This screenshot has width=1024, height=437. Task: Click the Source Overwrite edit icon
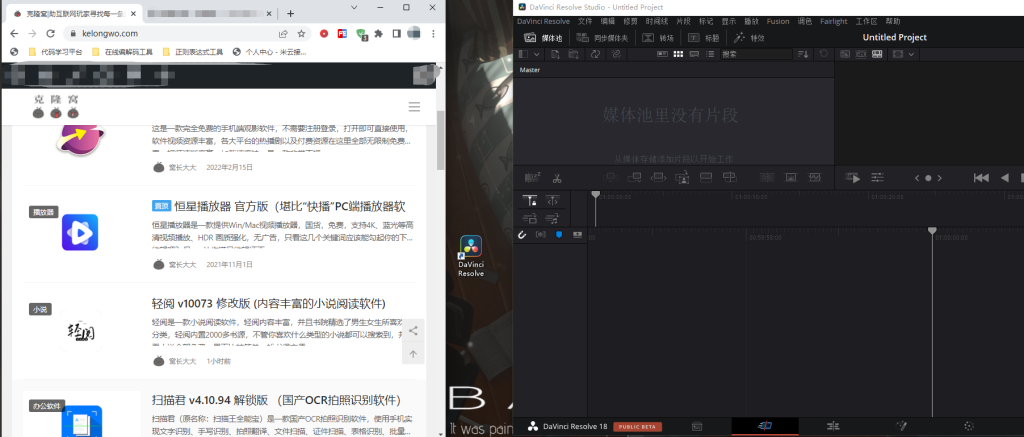729,178
